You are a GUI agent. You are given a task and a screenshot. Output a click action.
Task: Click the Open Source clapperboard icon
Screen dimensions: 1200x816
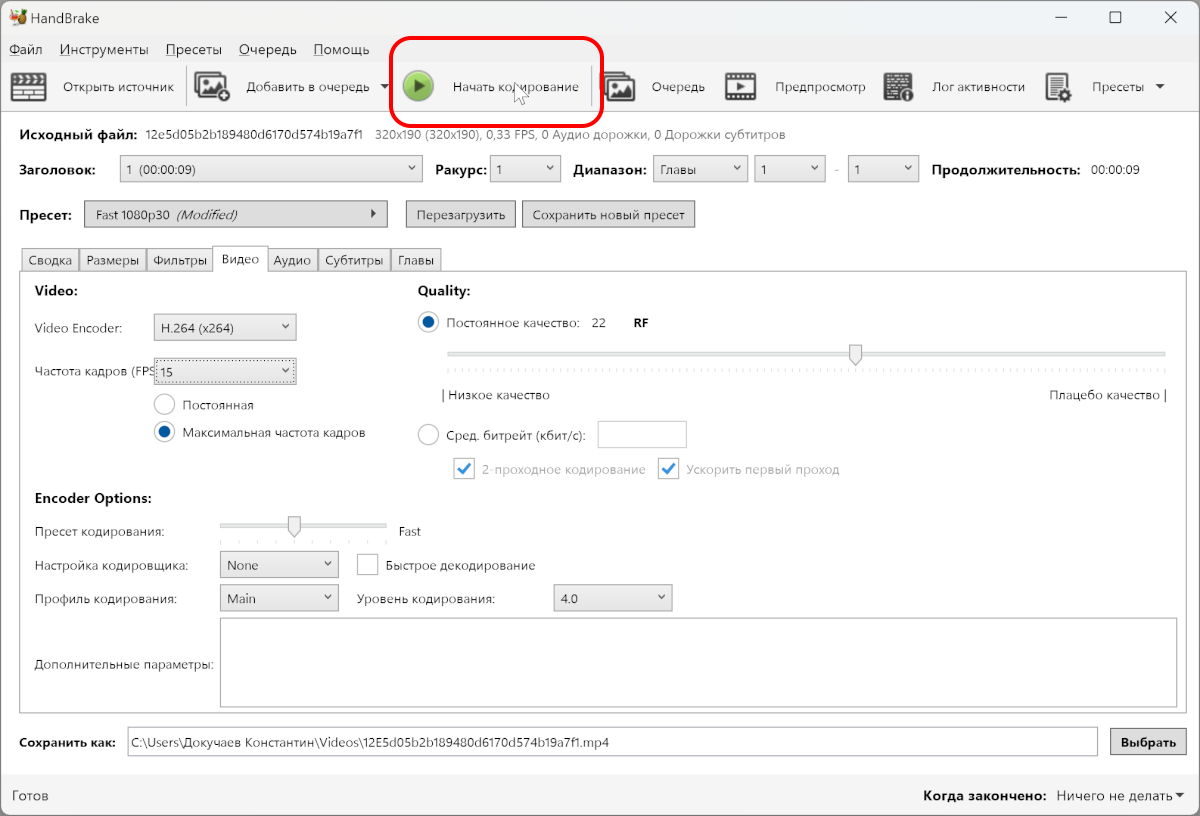pos(29,87)
